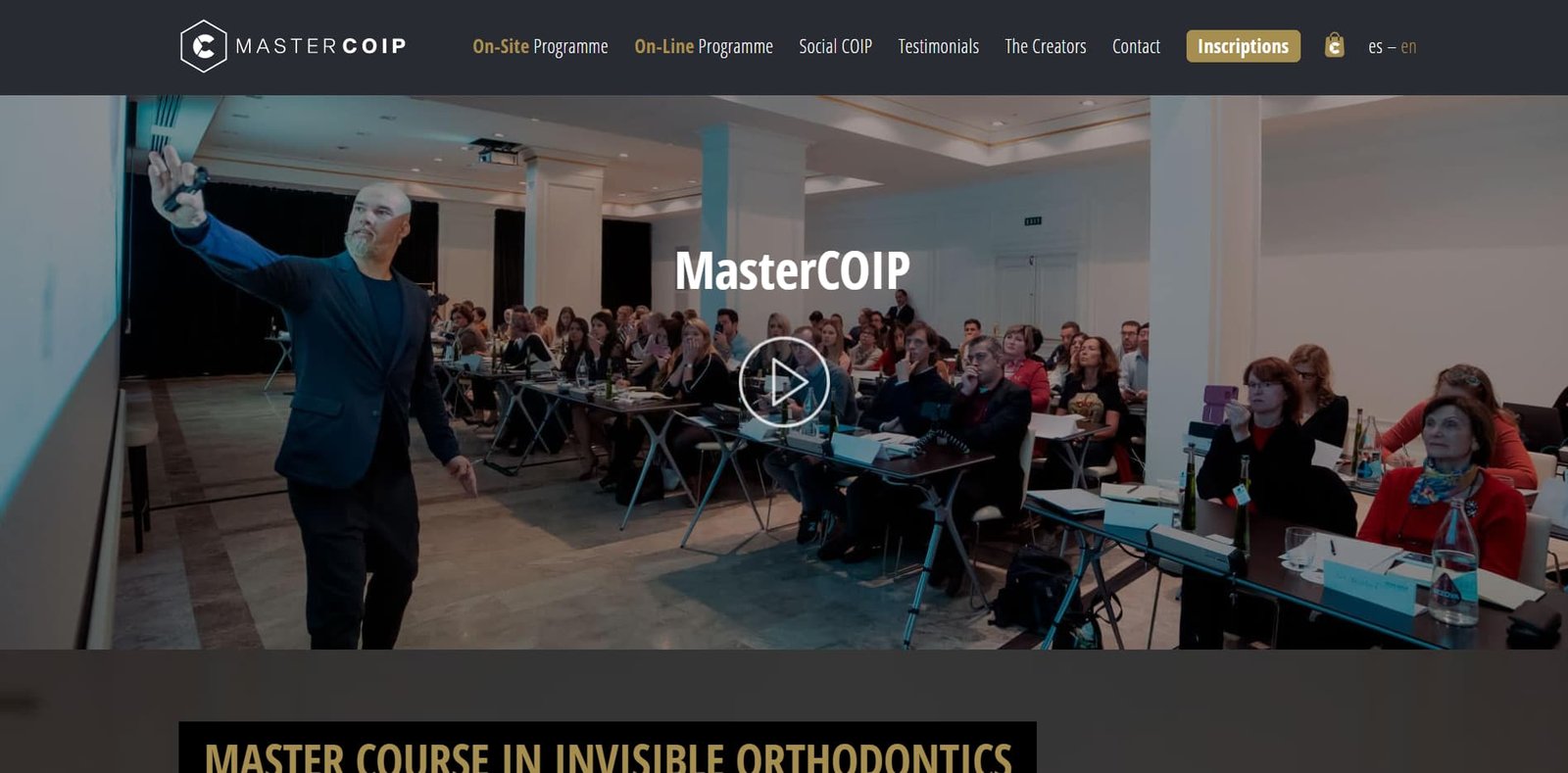Click the ceiling projector in the video
1568x773 pixels.
(x=498, y=152)
